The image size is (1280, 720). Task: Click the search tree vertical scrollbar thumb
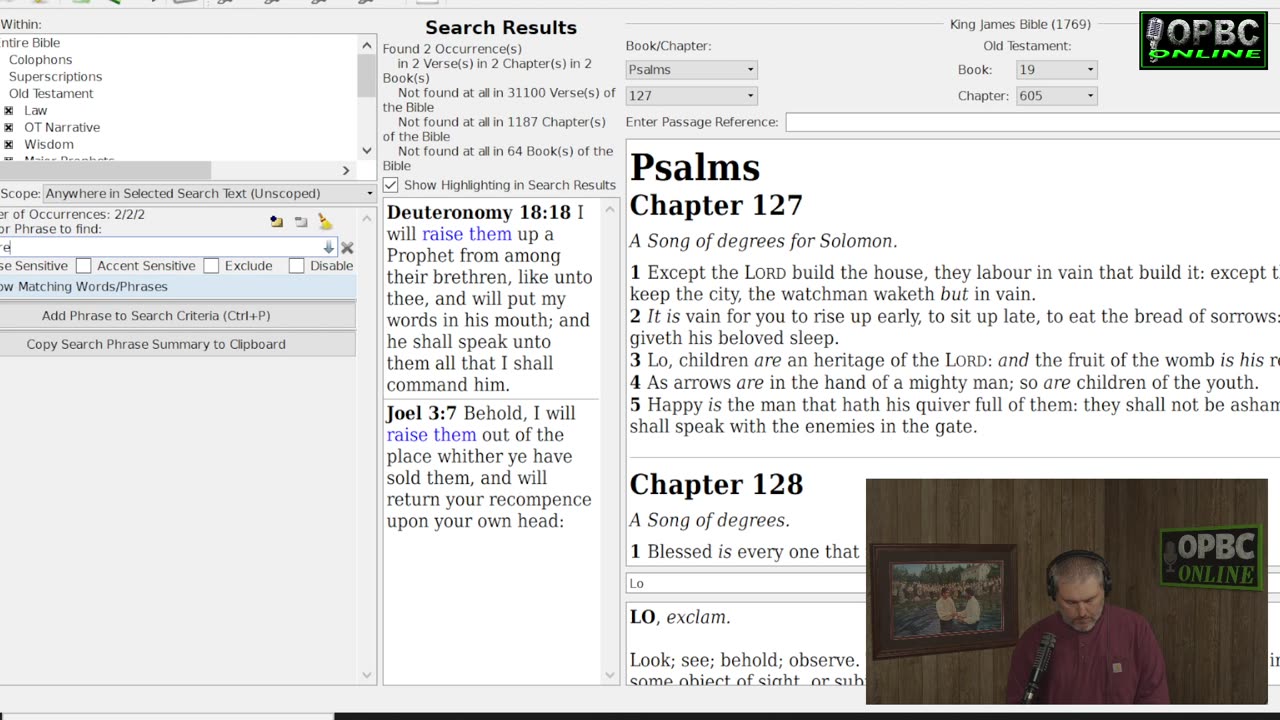click(x=367, y=75)
